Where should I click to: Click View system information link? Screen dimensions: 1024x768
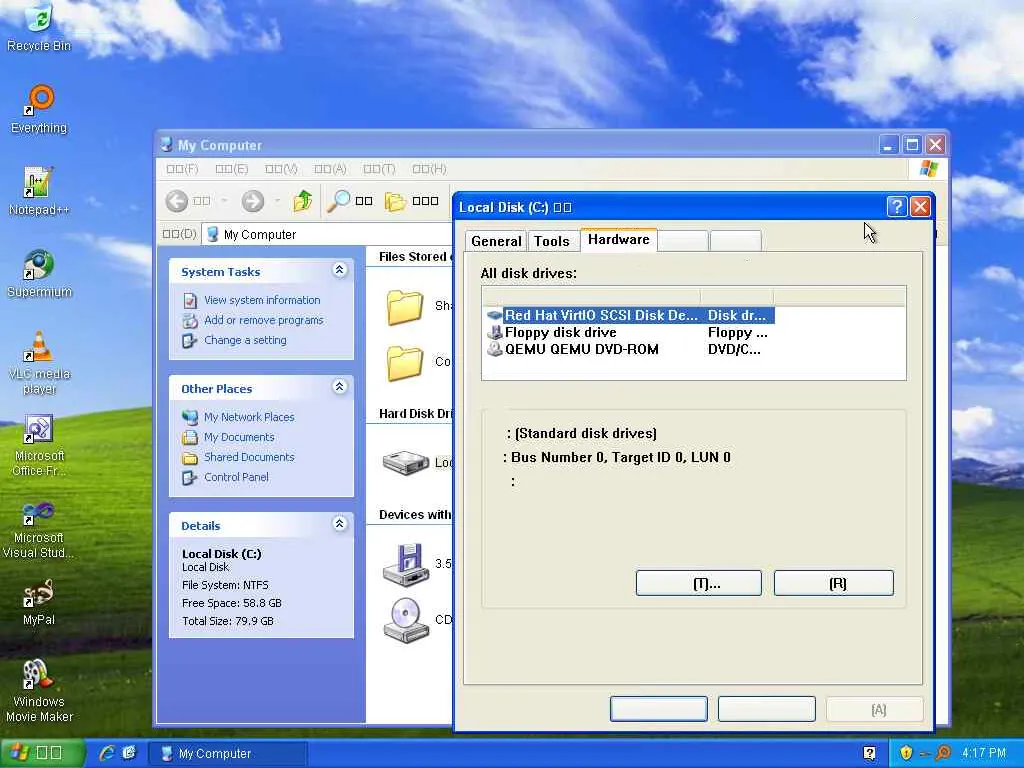point(262,300)
